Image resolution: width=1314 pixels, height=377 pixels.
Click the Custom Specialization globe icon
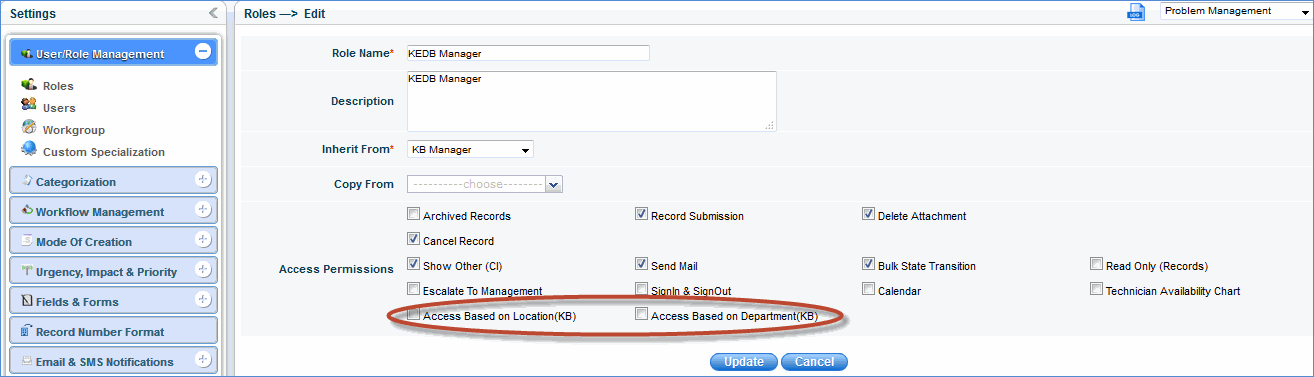click(x=29, y=150)
